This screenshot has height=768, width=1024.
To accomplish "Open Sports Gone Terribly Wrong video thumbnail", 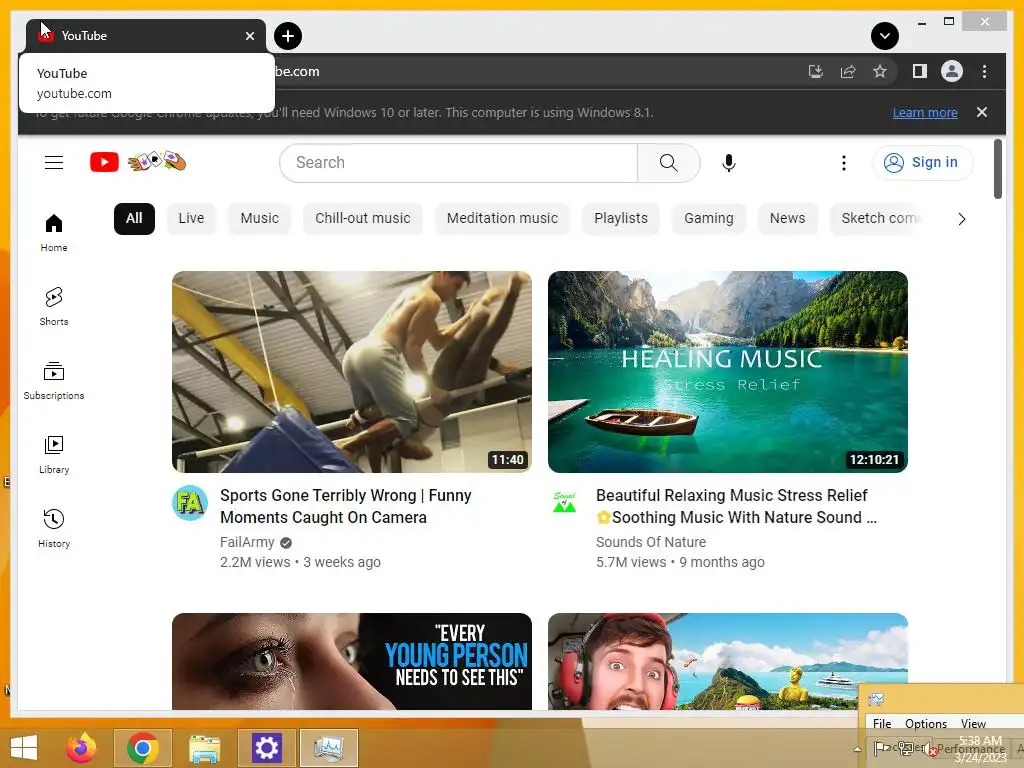I will (351, 372).
